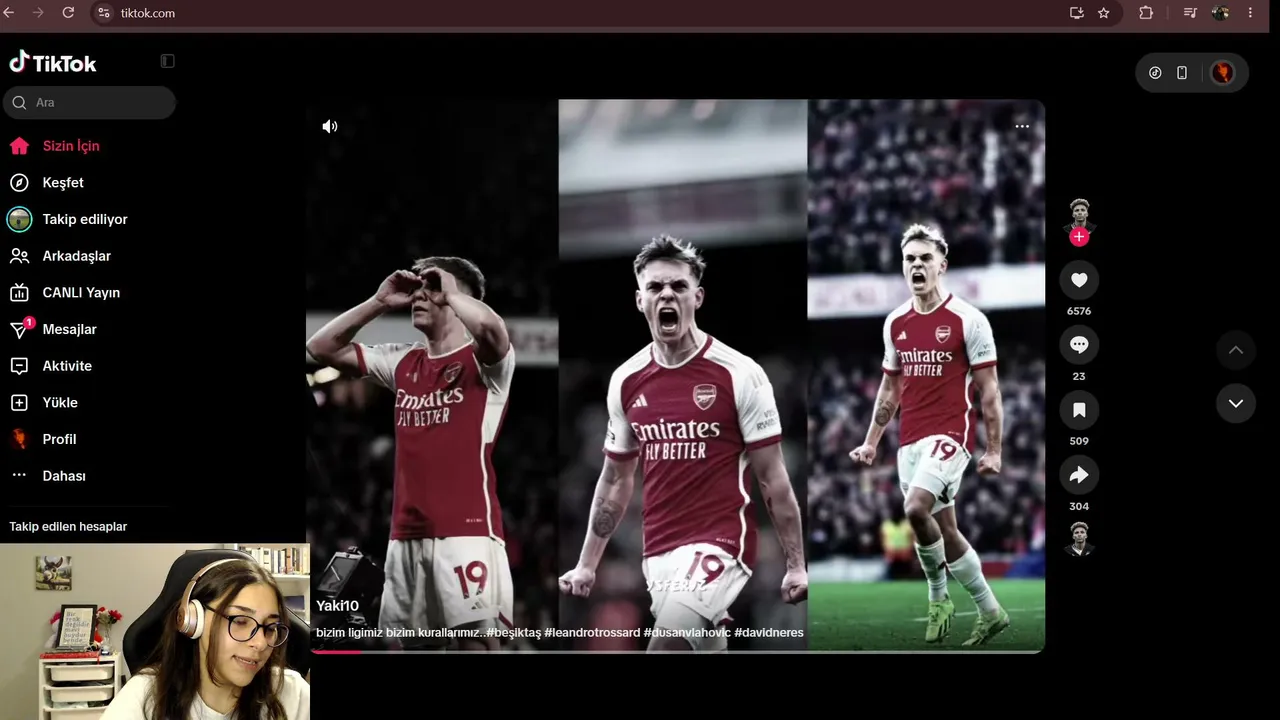Screen dimensions: 1280x720
Task: Click the Takip edilen hesaplar heading
Action: click(x=68, y=527)
